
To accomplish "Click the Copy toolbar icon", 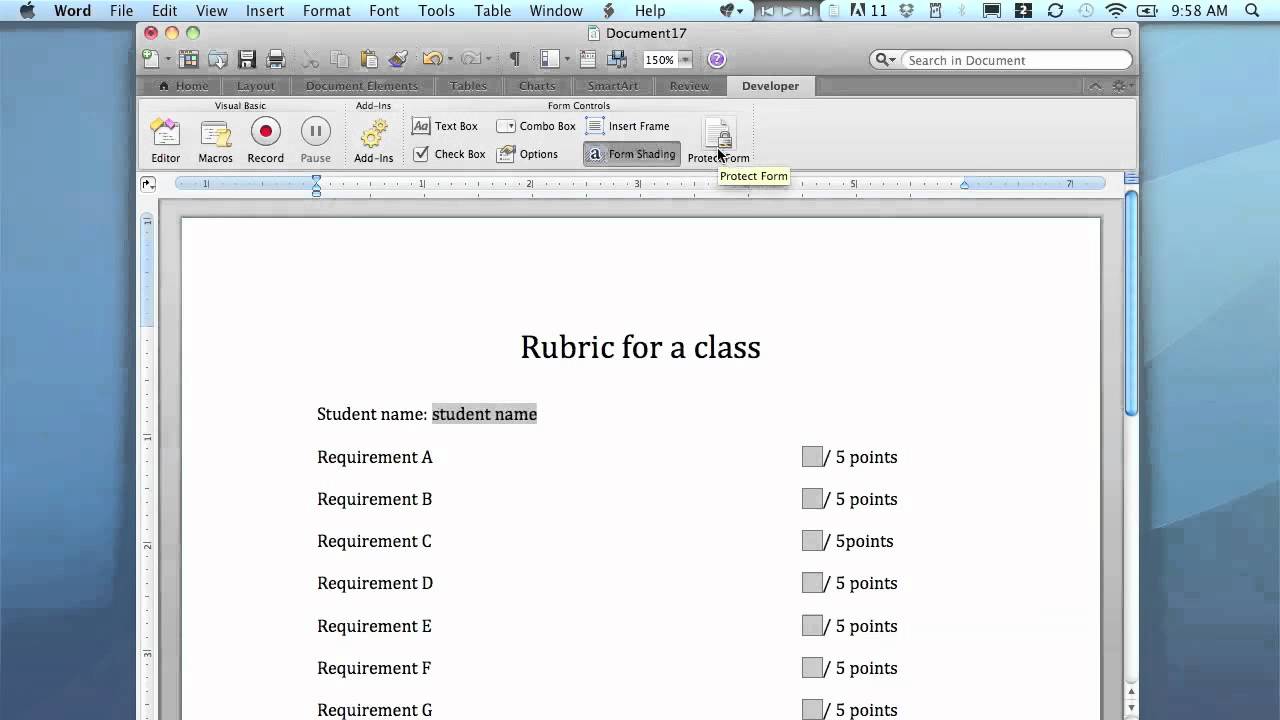I will (340, 59).
